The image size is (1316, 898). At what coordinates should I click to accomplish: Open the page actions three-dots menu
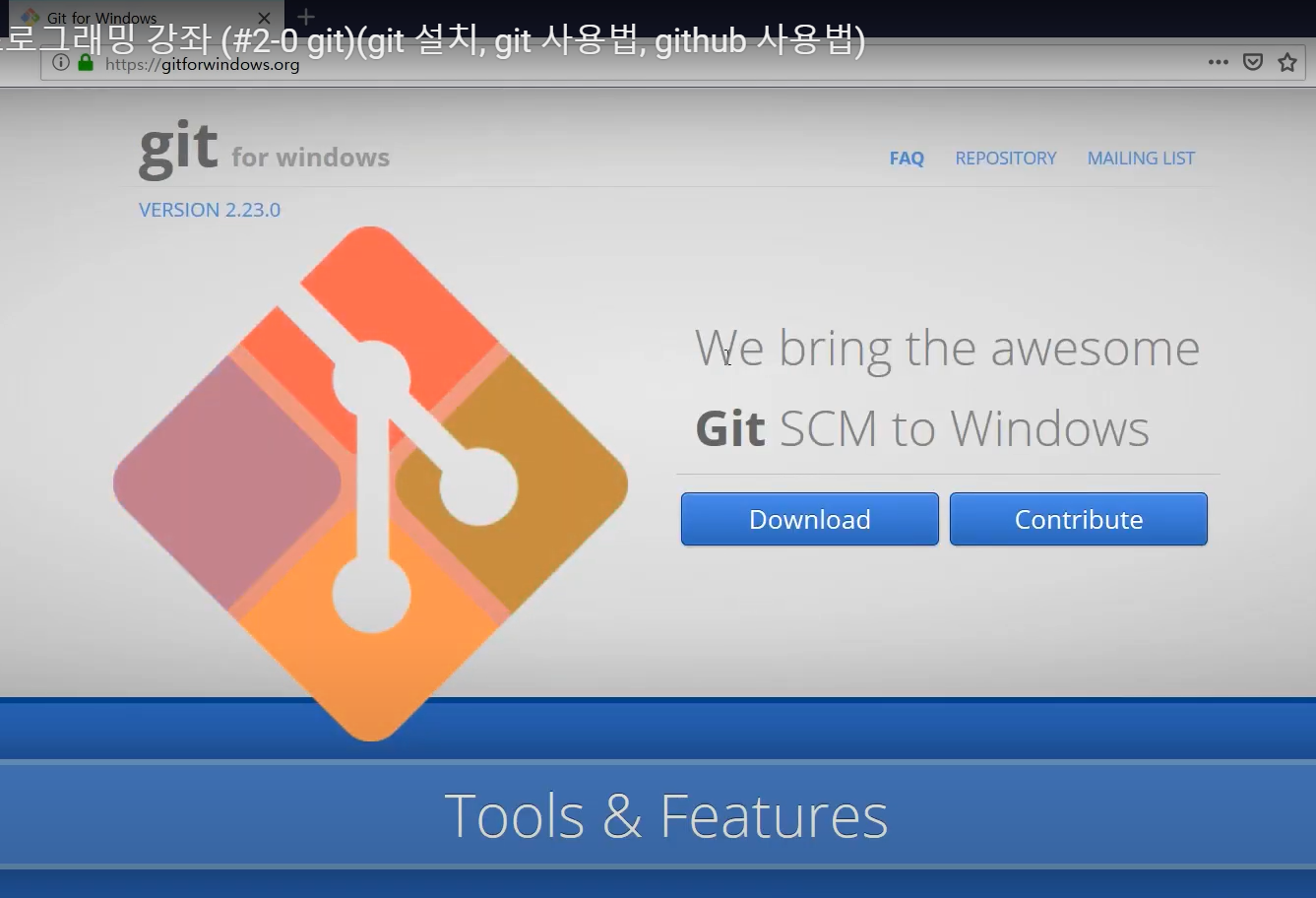pos(1219,62)
